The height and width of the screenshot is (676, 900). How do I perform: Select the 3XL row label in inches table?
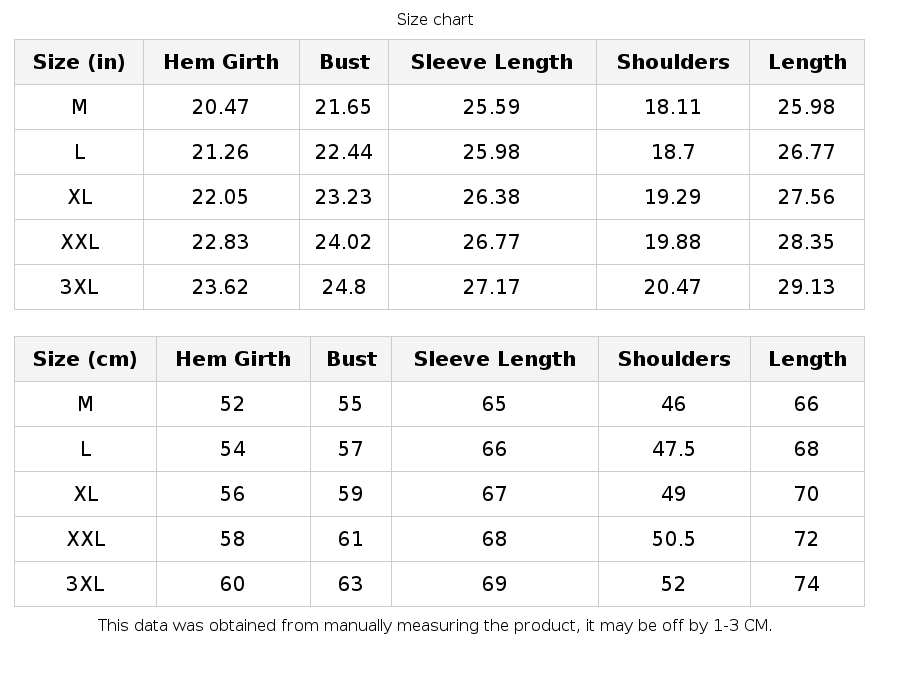click(79, 287)
